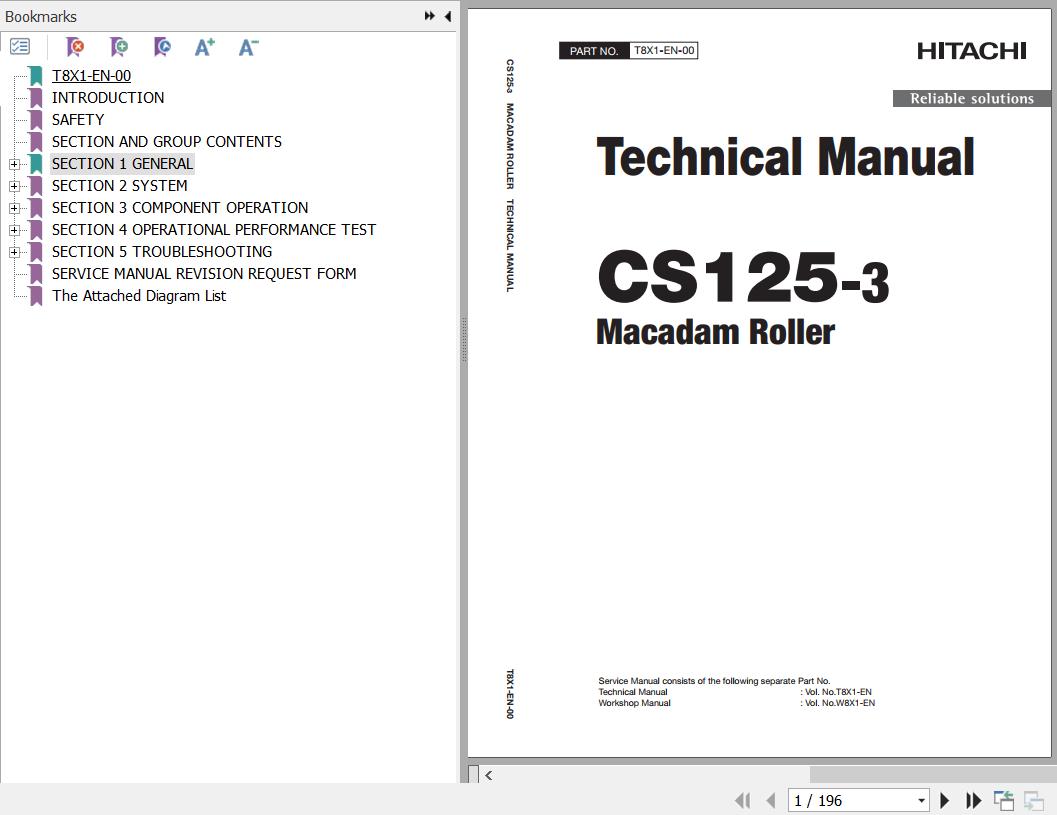The height and width of the screenshot is (815, 1057).
Task: Click the previous view icon in status bar
Action: 1004,800
